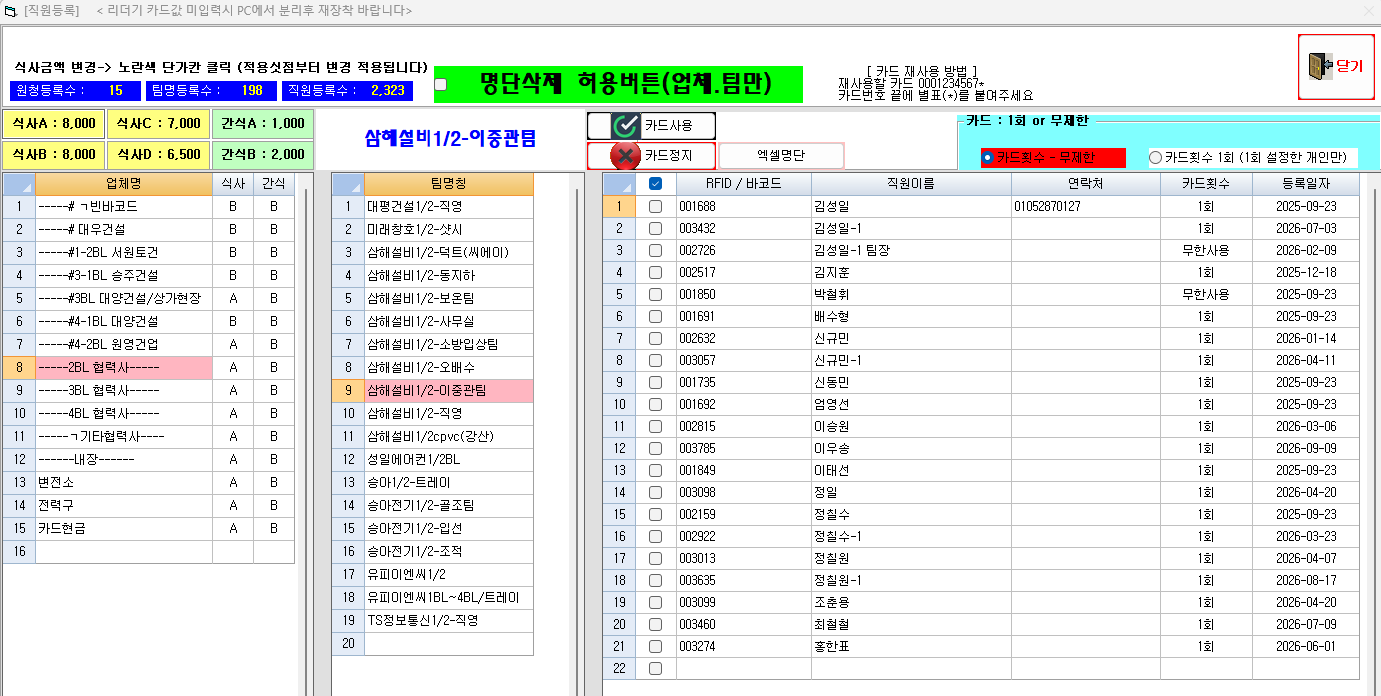Click date cell 2026-08-17
Screen dimensions: 1381x696
(x=1307, y=580)
